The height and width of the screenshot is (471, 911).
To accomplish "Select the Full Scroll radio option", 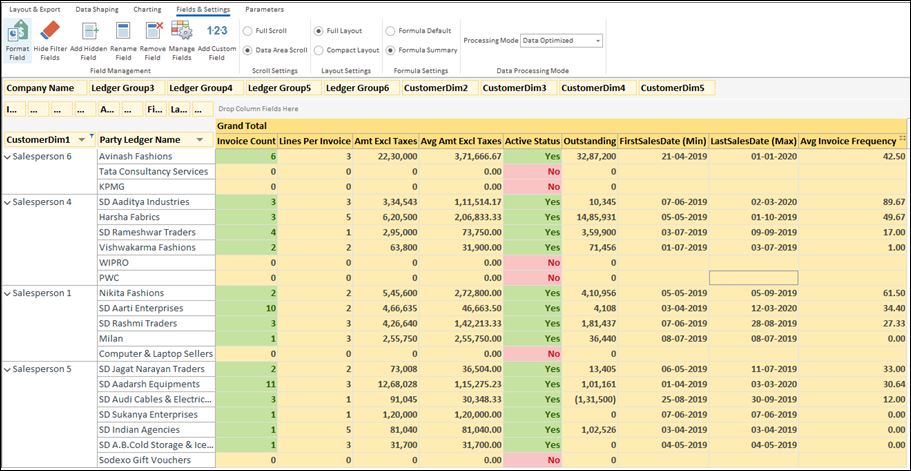I will tap(247, 31).
